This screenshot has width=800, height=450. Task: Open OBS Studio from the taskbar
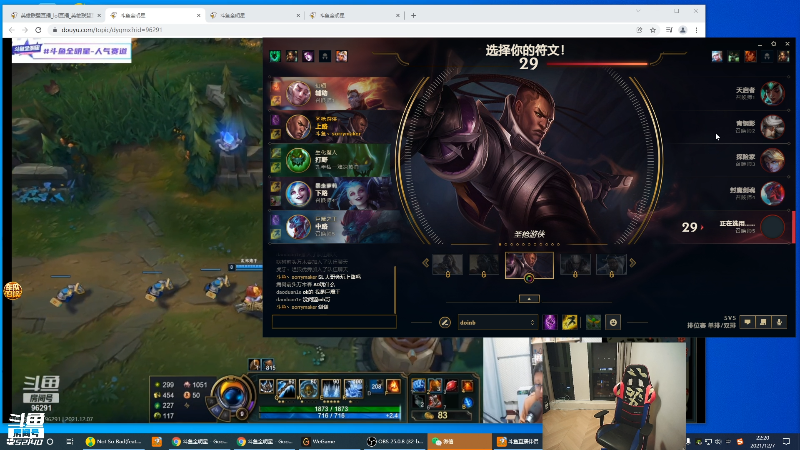pyautogui.click(x=395, y=441)
